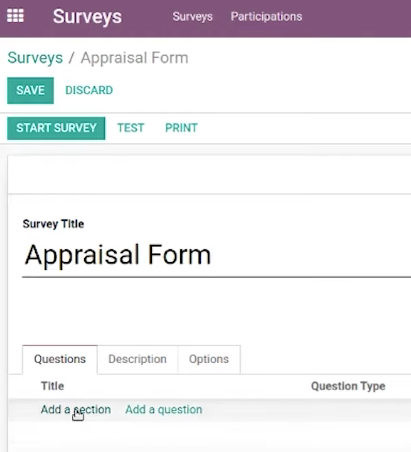411x452 pixels.
Task: Discard the survey changes
Action: tap(89, 90)
